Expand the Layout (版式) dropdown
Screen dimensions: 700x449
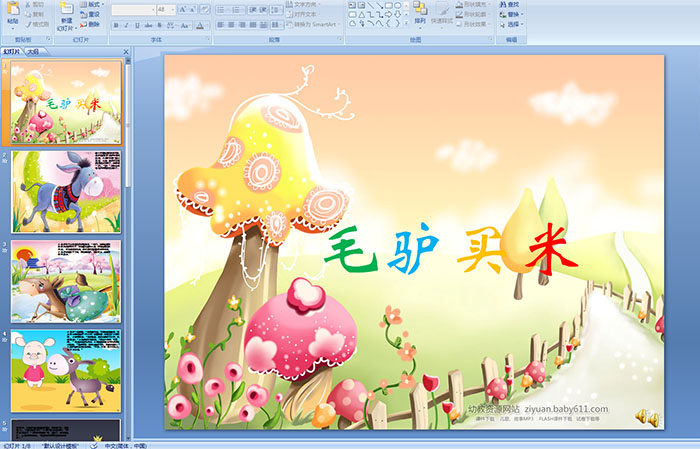tap(91, 5)
